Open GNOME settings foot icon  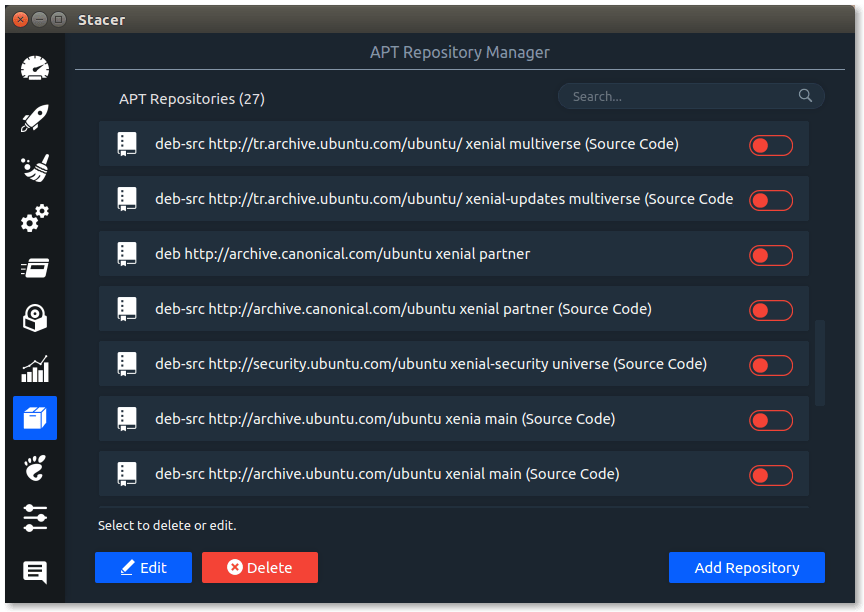click(35, 468)
